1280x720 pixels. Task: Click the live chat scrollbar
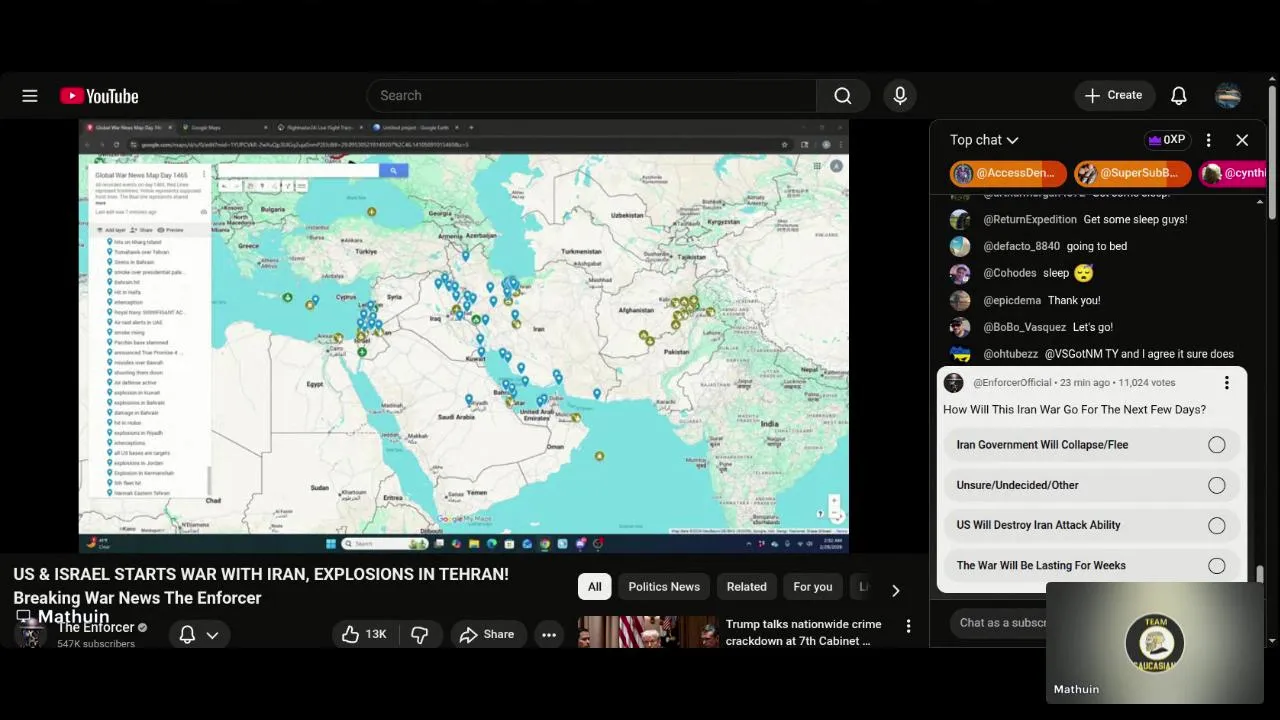[1260, 575]
